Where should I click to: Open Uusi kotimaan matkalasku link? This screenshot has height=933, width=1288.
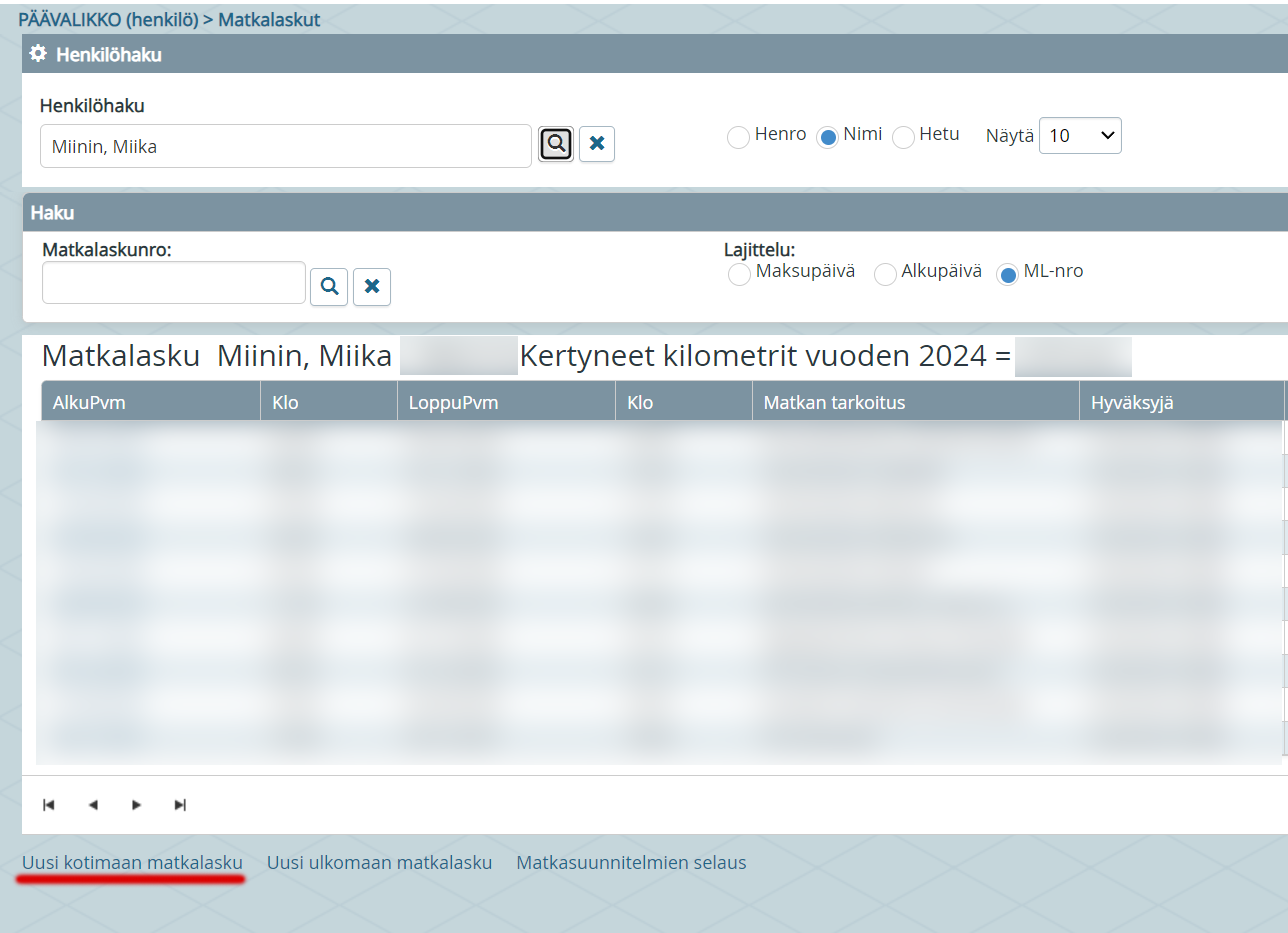click(x=132, y=862)
